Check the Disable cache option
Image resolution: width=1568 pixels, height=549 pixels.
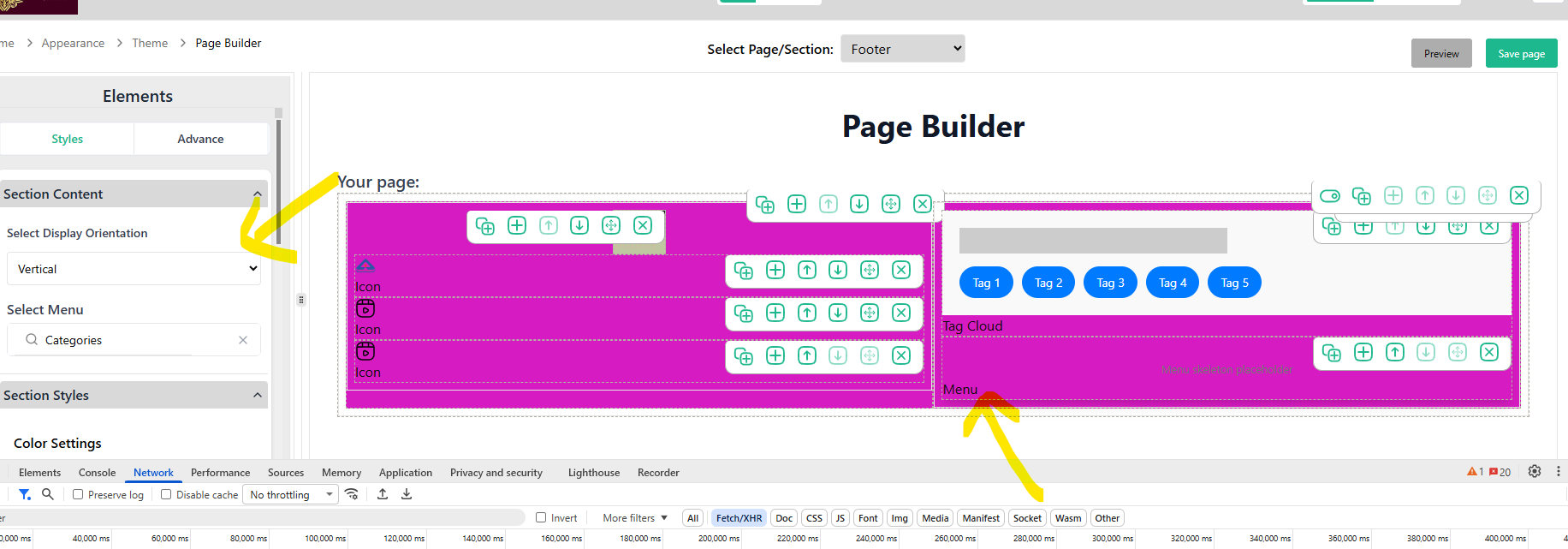tap(166, 494)
